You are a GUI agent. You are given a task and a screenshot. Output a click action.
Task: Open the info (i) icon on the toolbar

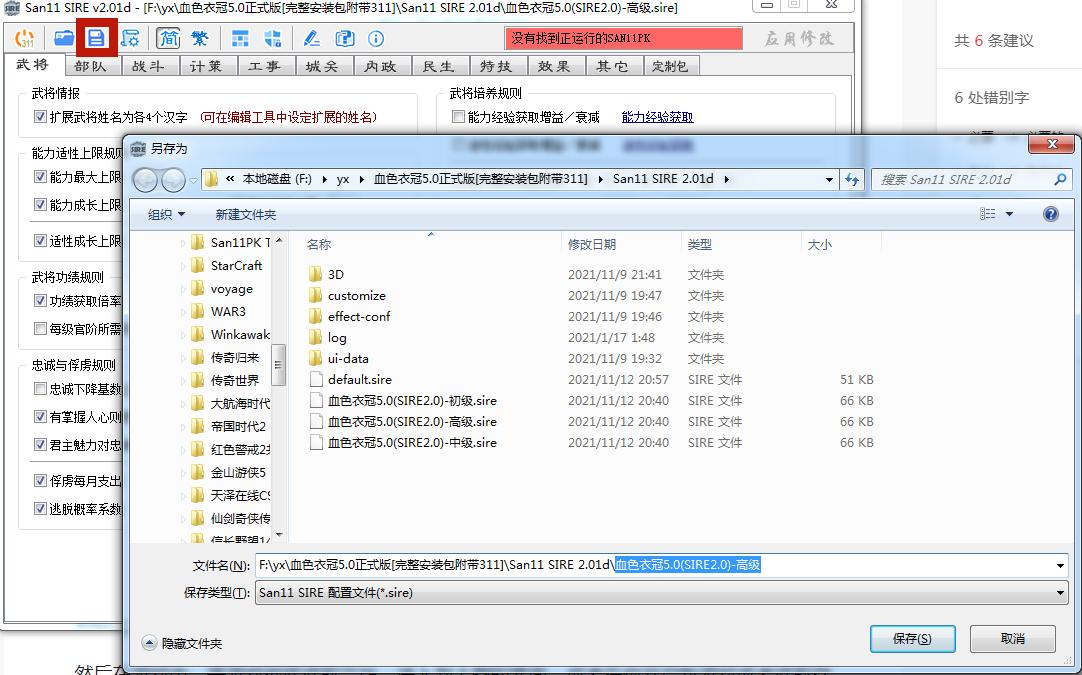[x=375, y=38]
